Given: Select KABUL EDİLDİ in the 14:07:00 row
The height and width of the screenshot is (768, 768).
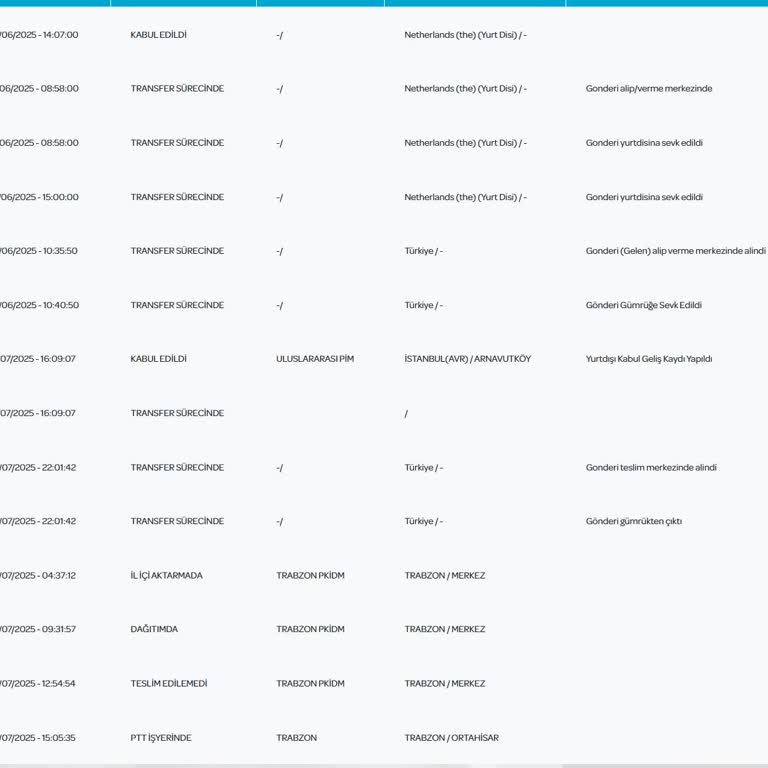Looking at the screenshot, I should coord(158,35).
